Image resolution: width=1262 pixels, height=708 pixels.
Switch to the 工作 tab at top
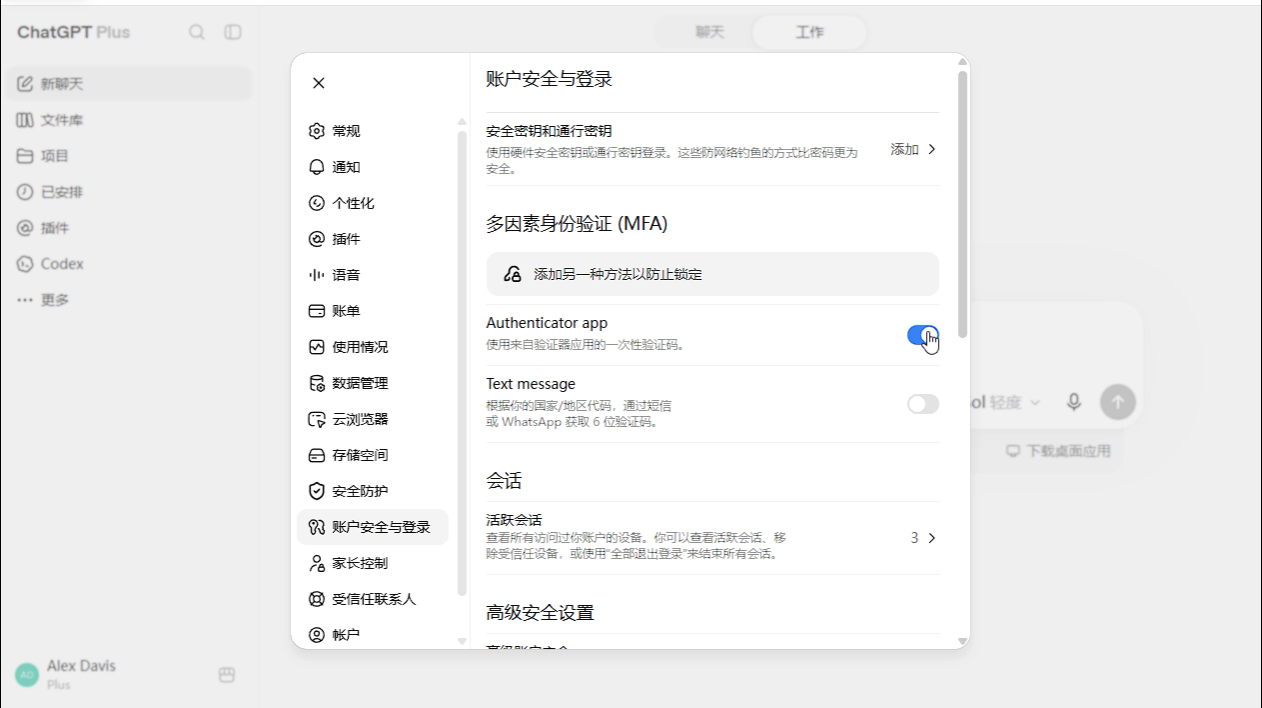[809, 32]
